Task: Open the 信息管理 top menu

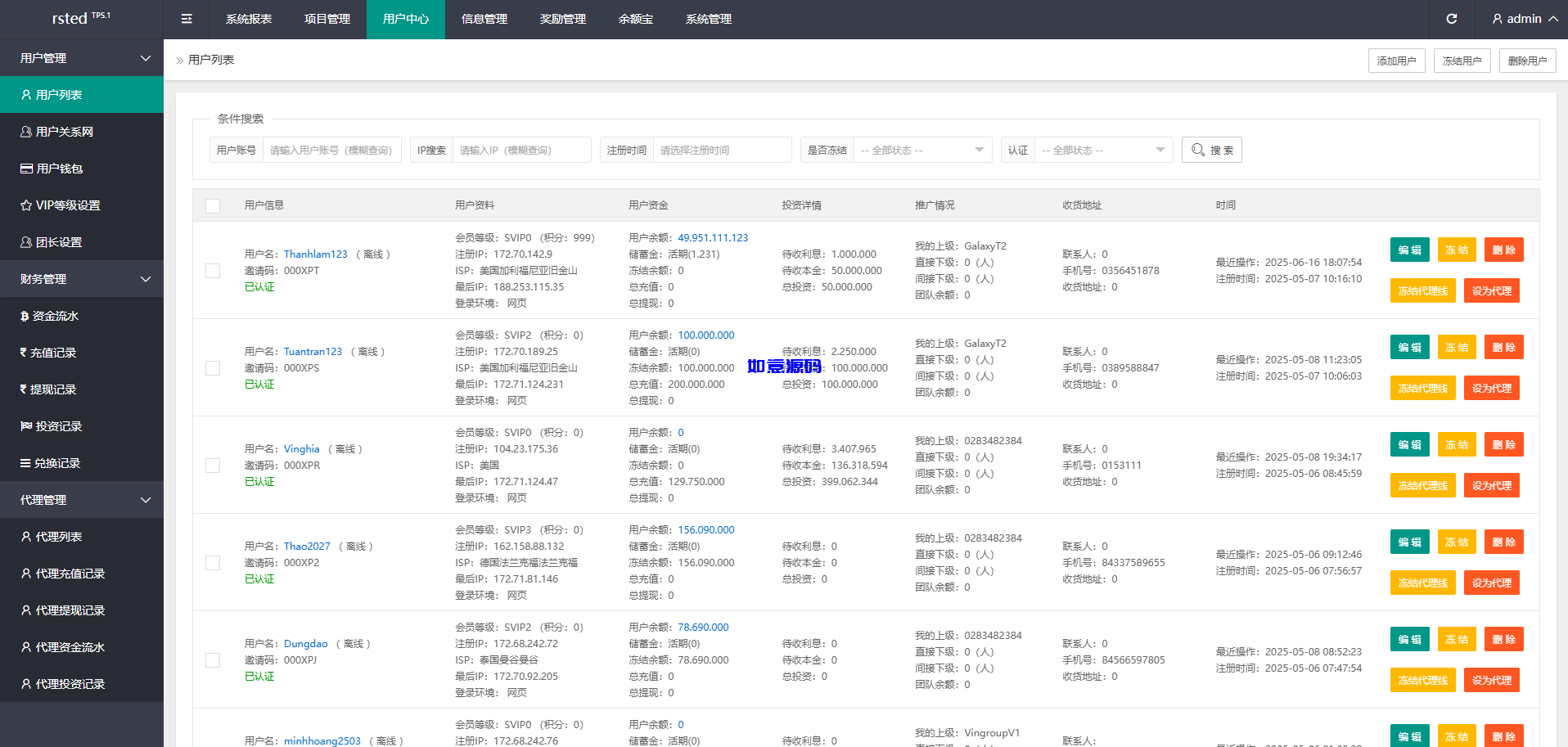Action: tap(484, 19)
